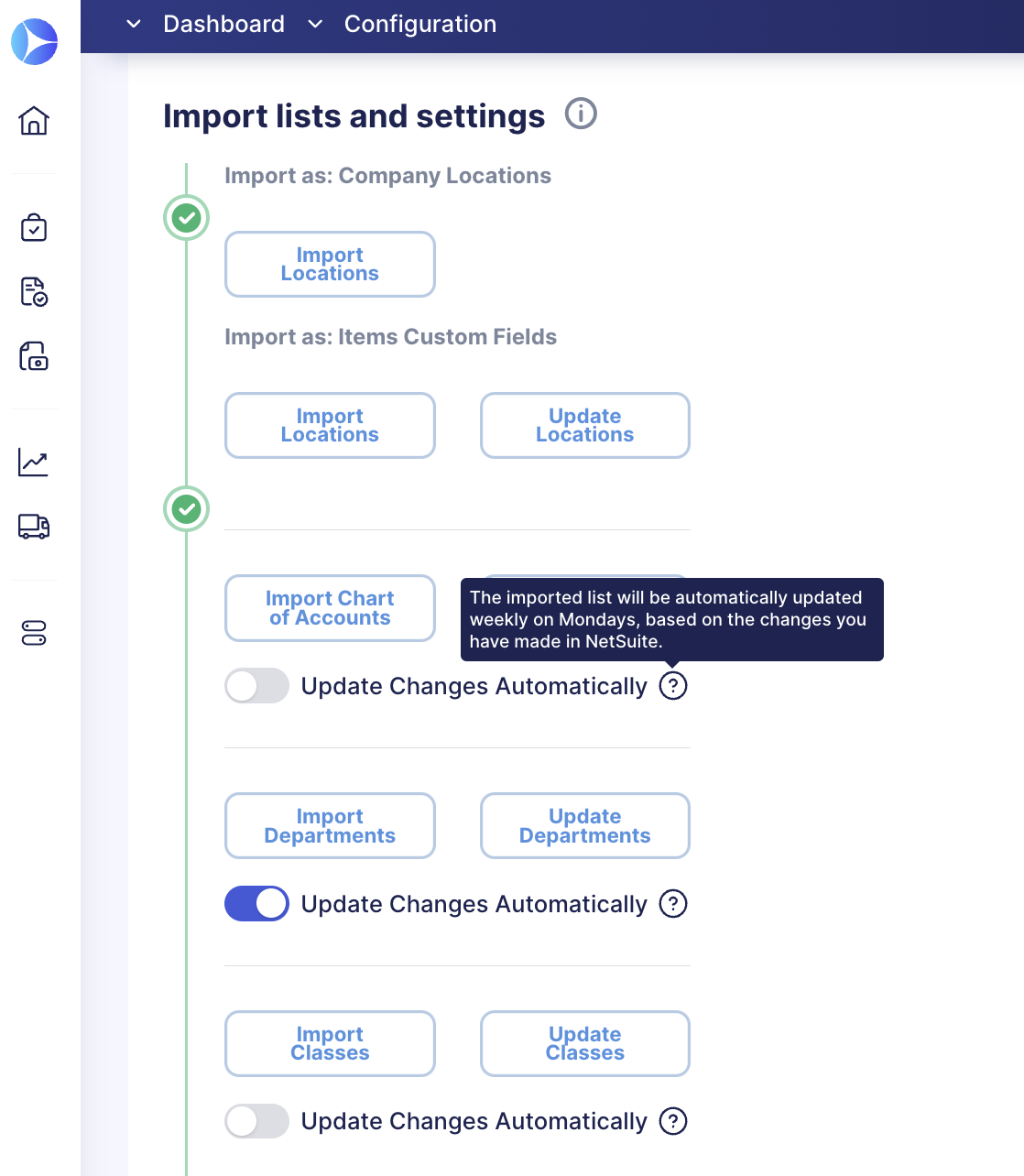Select the delivery truck icon in sidebar

[x=34, y=527]
